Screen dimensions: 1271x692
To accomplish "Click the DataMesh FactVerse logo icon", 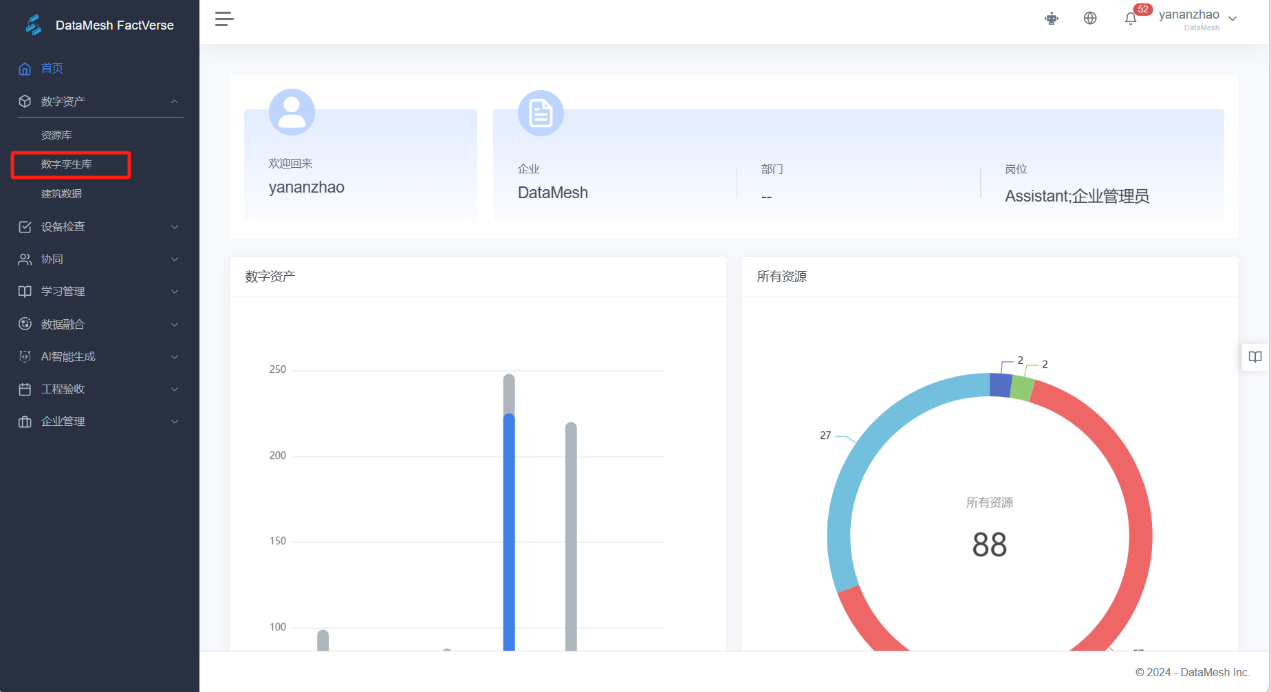I will [34, 25].
